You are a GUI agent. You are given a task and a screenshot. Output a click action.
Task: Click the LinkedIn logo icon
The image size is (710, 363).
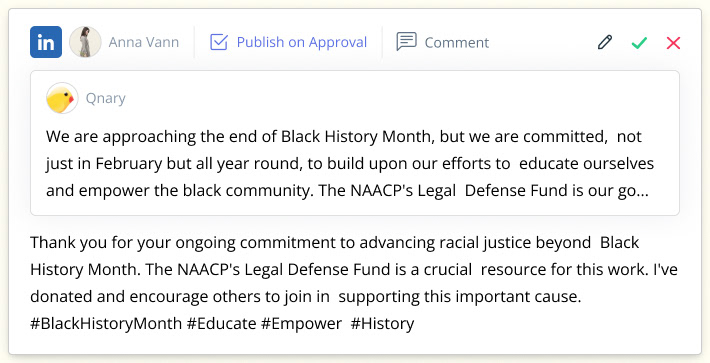pos(46,42)
